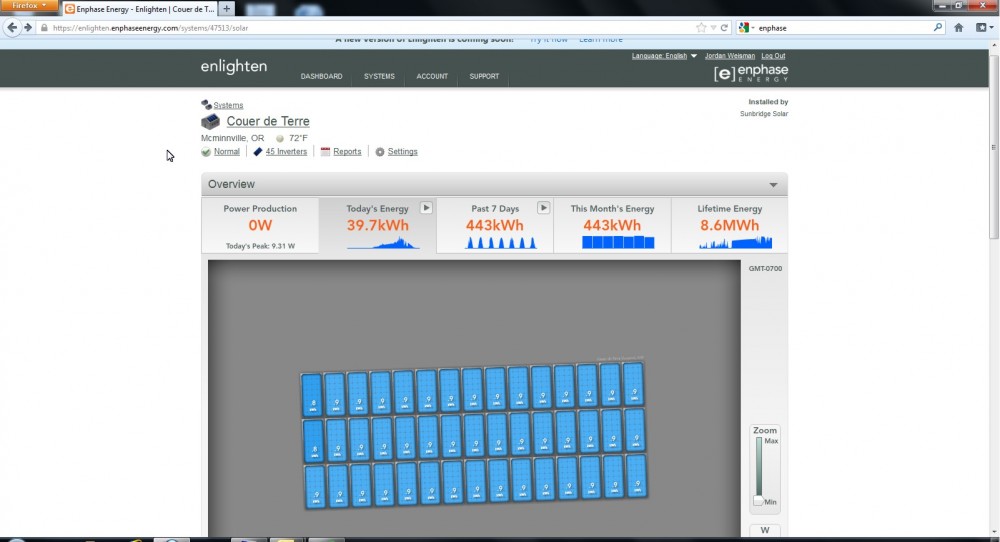Open the Language: English dropdown
Screen dimensions: 1000x542
click(x=664, y=56)
